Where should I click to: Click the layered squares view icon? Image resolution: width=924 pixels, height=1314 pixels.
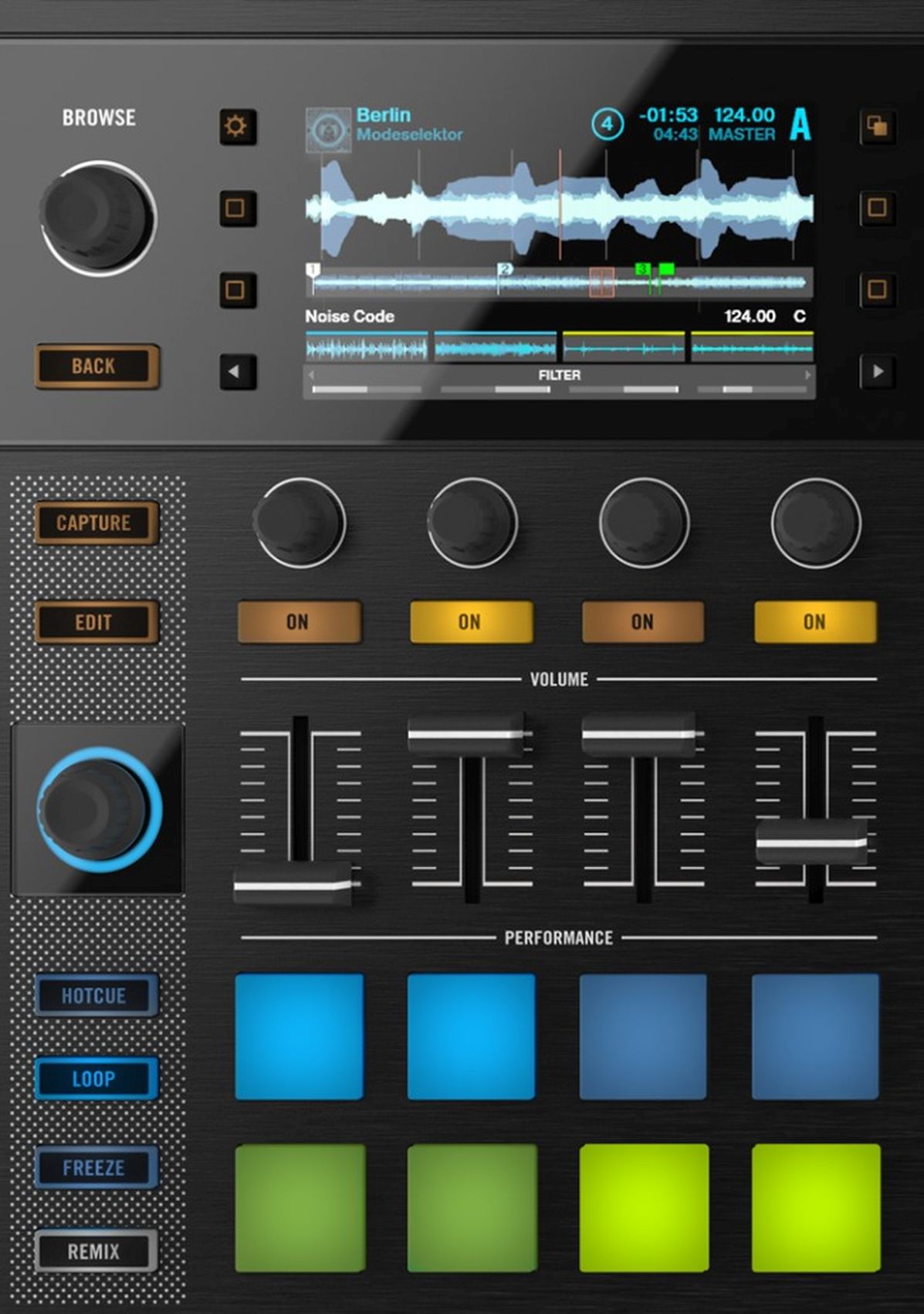click(x=877, y=126)
